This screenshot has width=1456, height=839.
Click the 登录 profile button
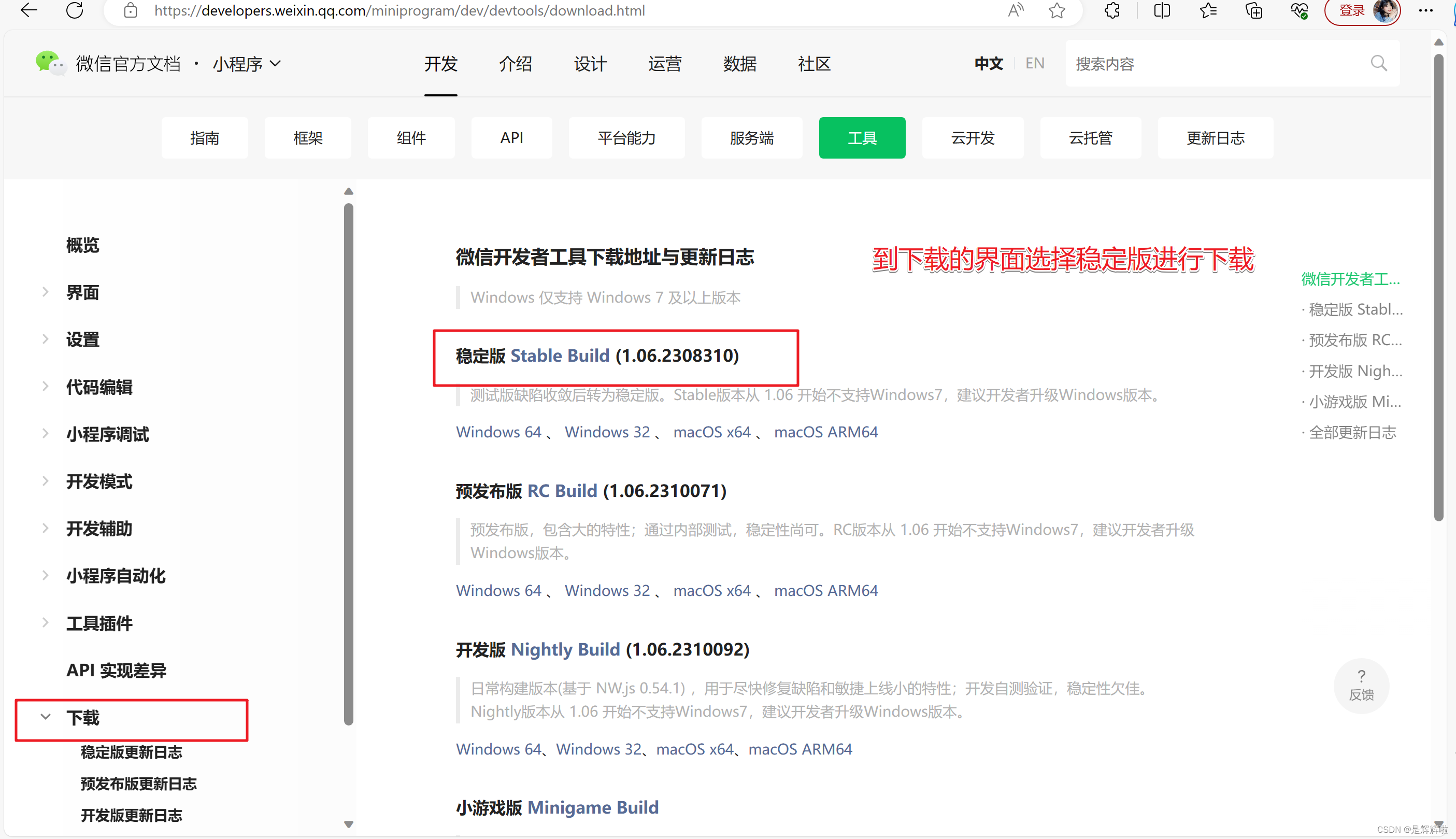[1363, 11]
